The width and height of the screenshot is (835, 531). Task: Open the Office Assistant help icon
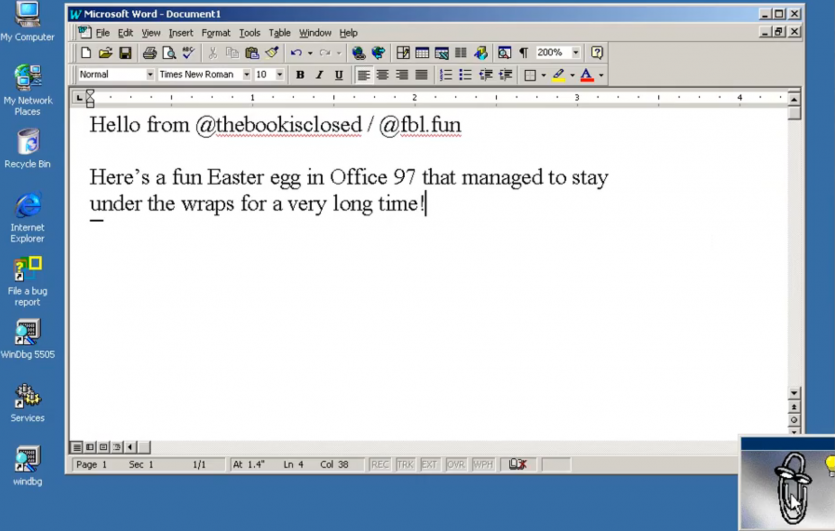pyautogui.click(x=597, y=53)
